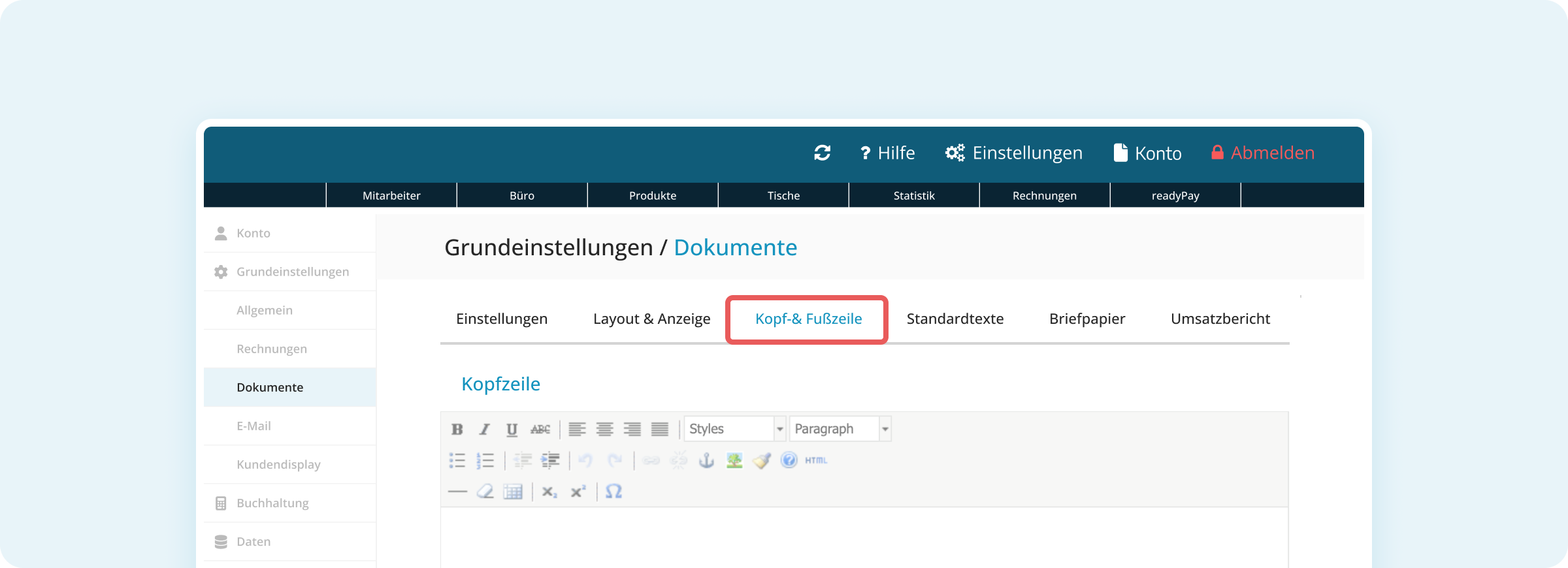Insert a special character with Omega icon
Viewport: 1568px width, 568px height.
click(x=613, y=491)
